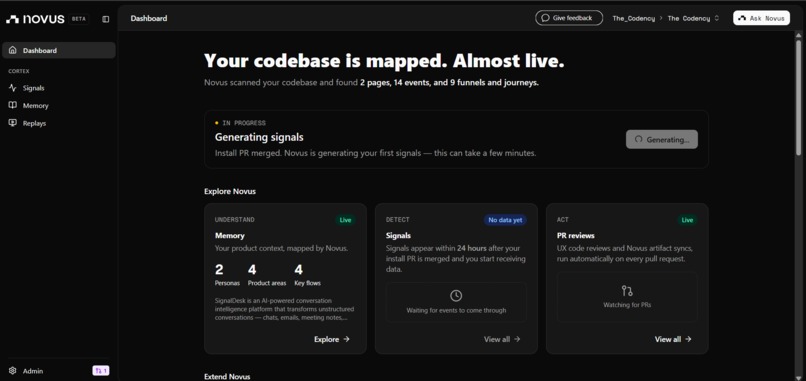Click the arrow beside Signals View all

[x=517, y=339]
